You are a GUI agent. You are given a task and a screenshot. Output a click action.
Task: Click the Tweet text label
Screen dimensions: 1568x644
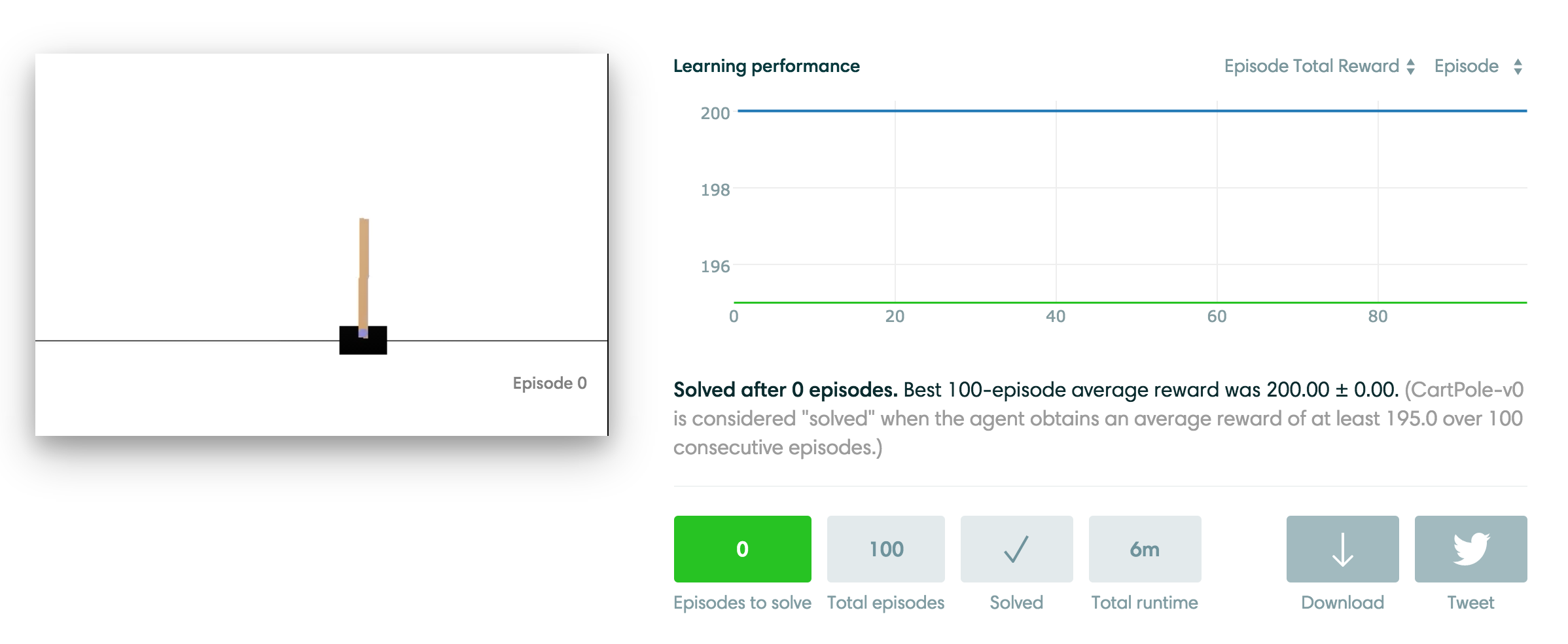tap(1470, 602)
